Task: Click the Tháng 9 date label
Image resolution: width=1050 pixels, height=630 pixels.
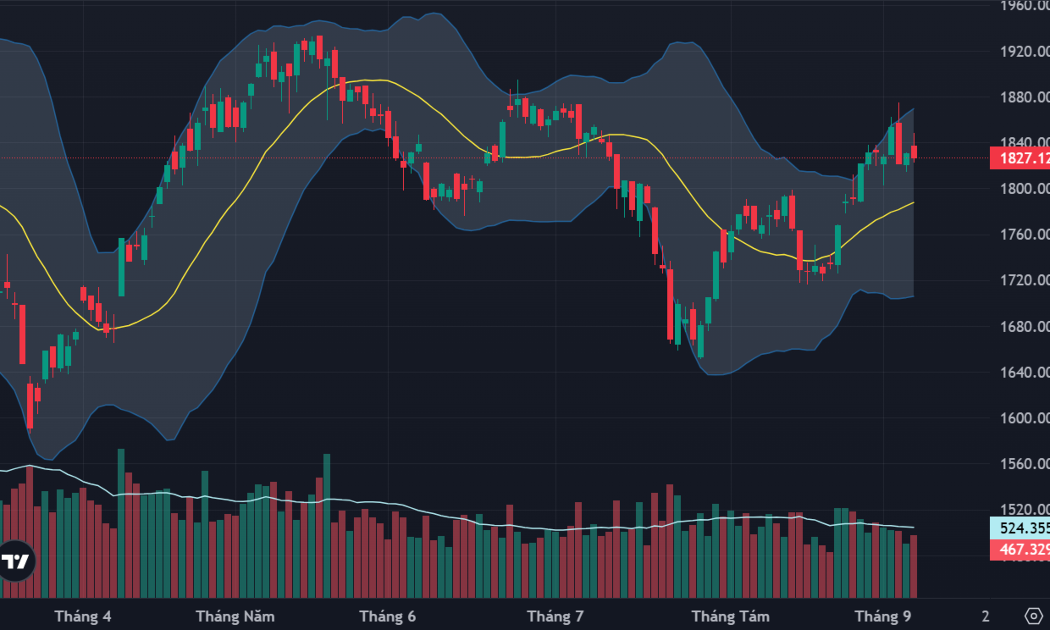Action: [x=883, y=616]
